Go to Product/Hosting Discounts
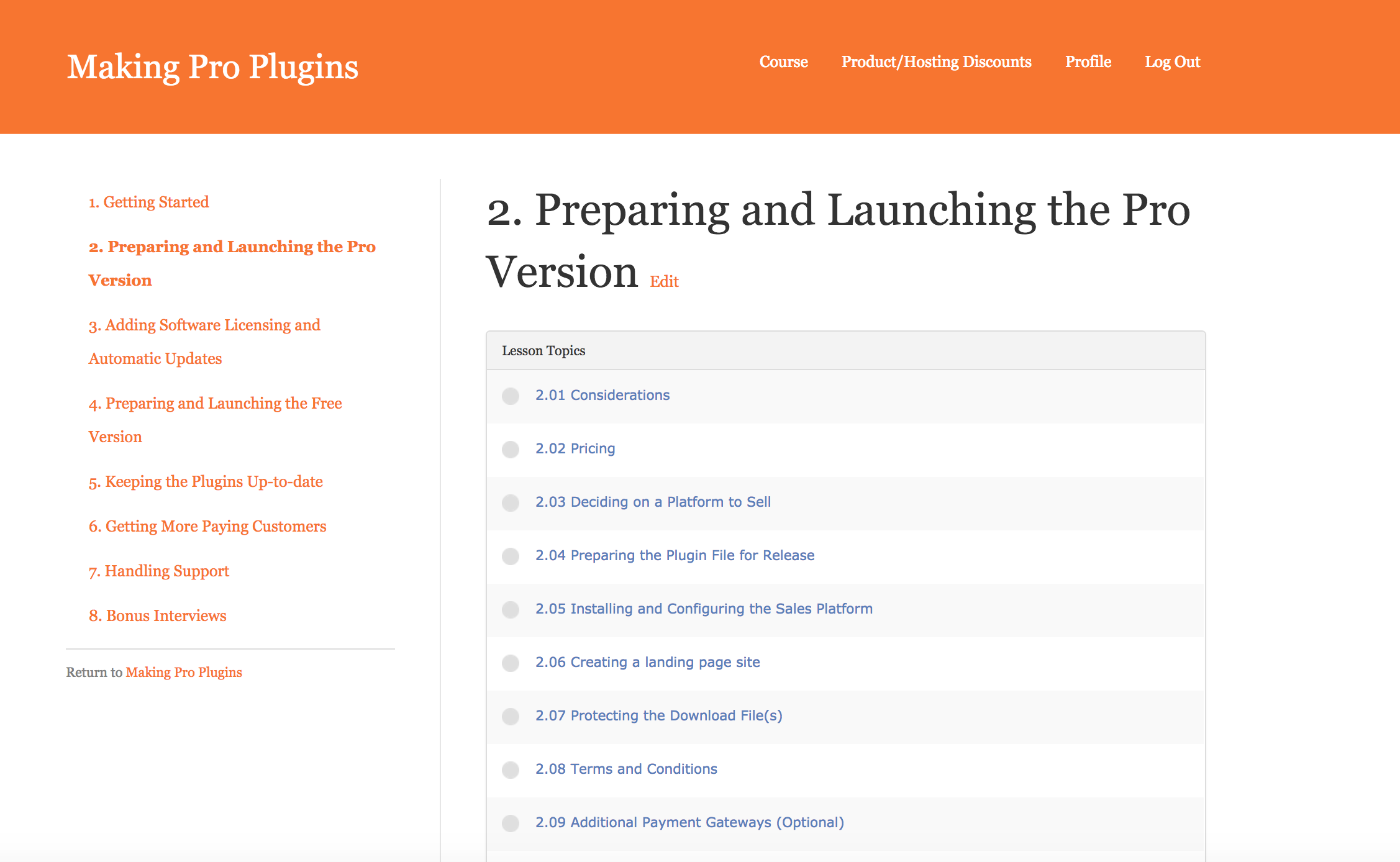This screenshot has height=862, width=1400. pos(936,61)
